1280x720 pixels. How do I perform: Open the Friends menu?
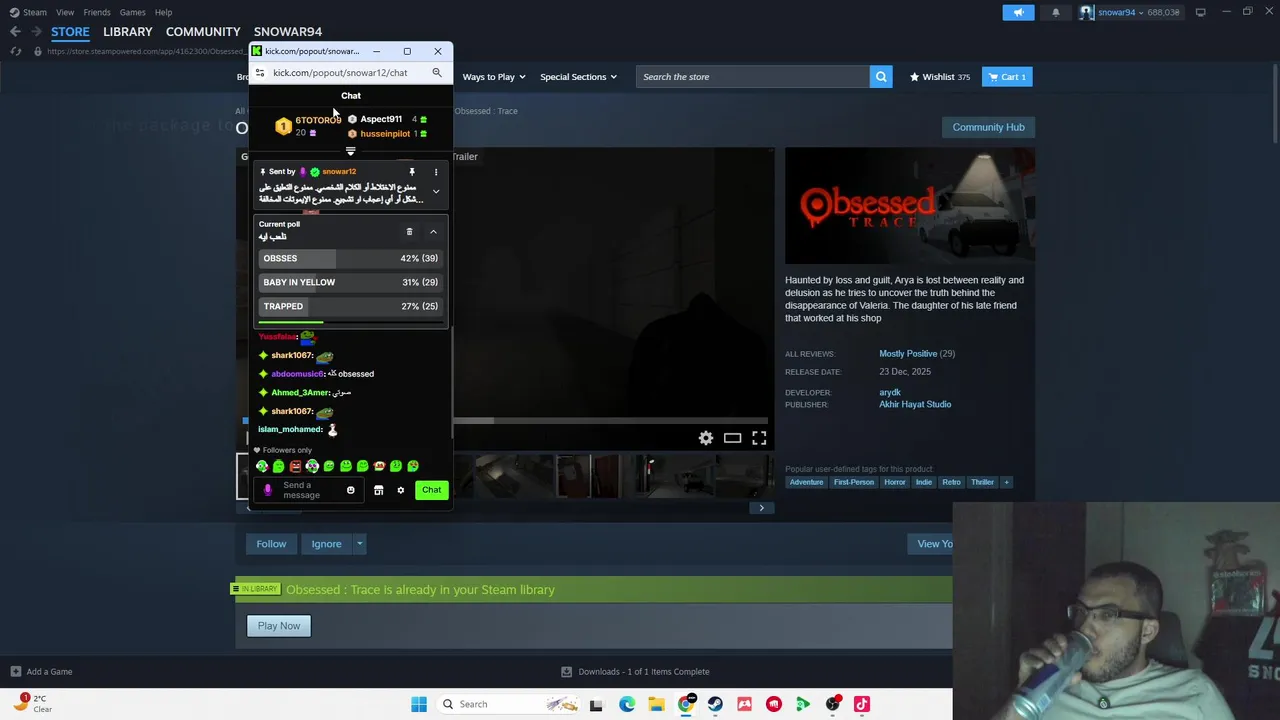point(97,12)
